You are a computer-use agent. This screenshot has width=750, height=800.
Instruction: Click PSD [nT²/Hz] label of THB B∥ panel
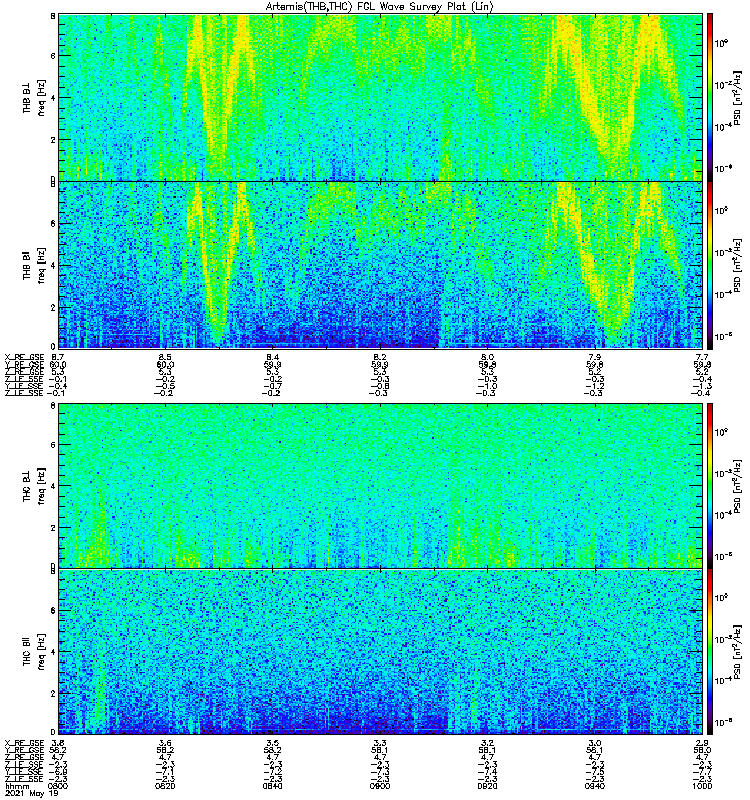737,265
